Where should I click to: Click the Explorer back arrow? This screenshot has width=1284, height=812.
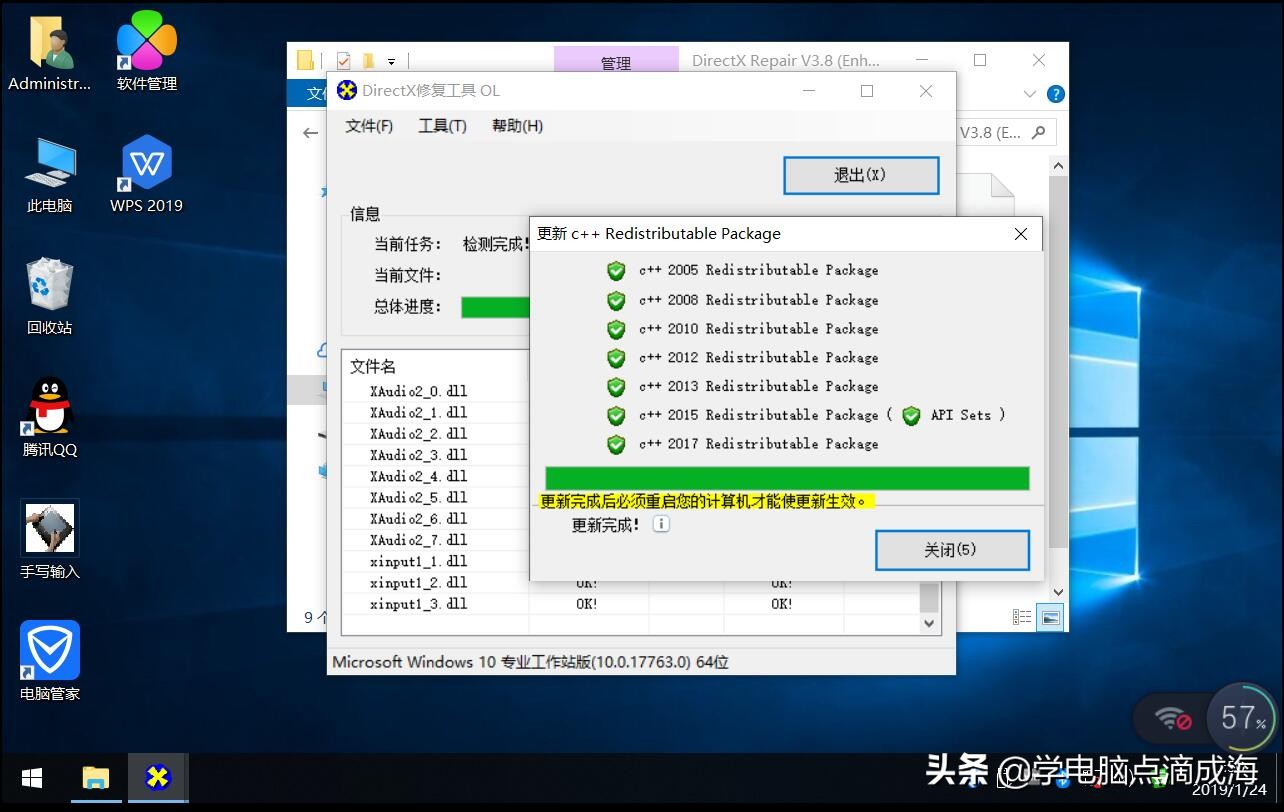(x=310, y=132)
